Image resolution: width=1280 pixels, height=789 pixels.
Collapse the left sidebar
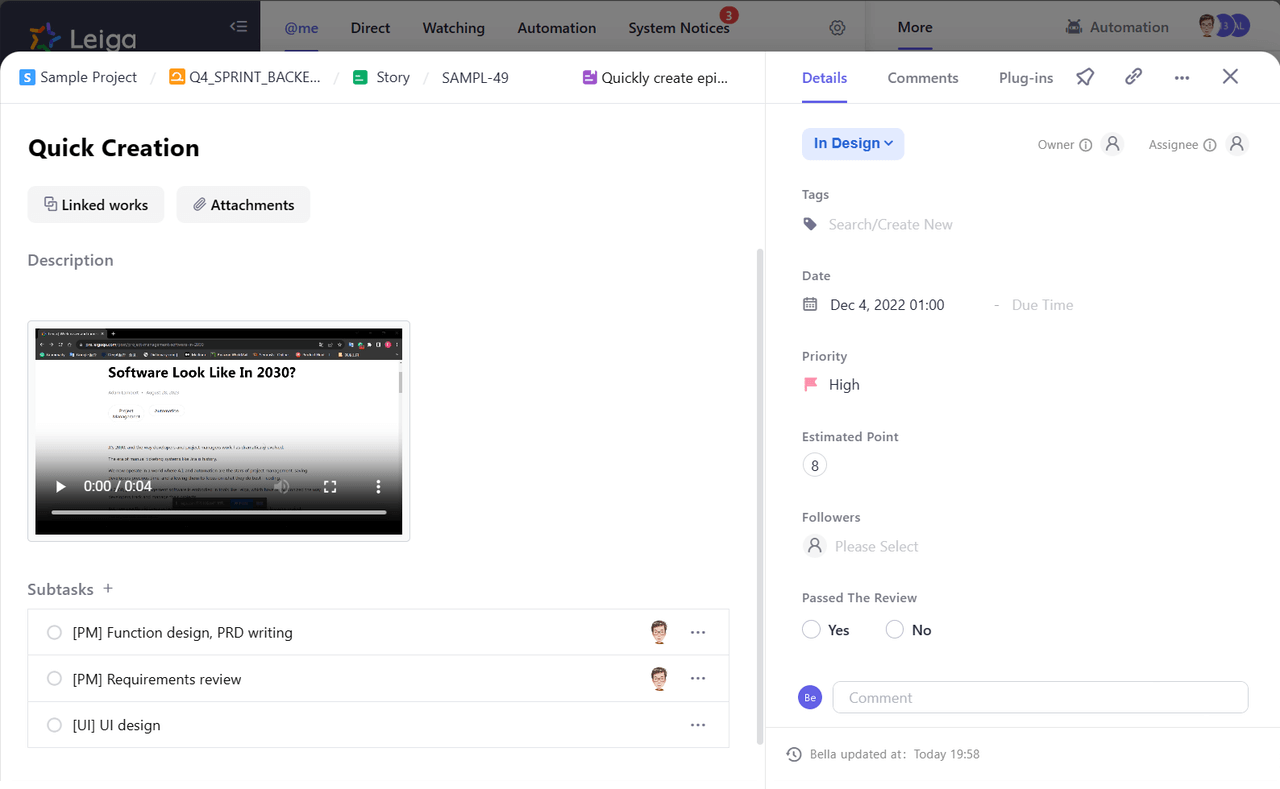point(238,28)
